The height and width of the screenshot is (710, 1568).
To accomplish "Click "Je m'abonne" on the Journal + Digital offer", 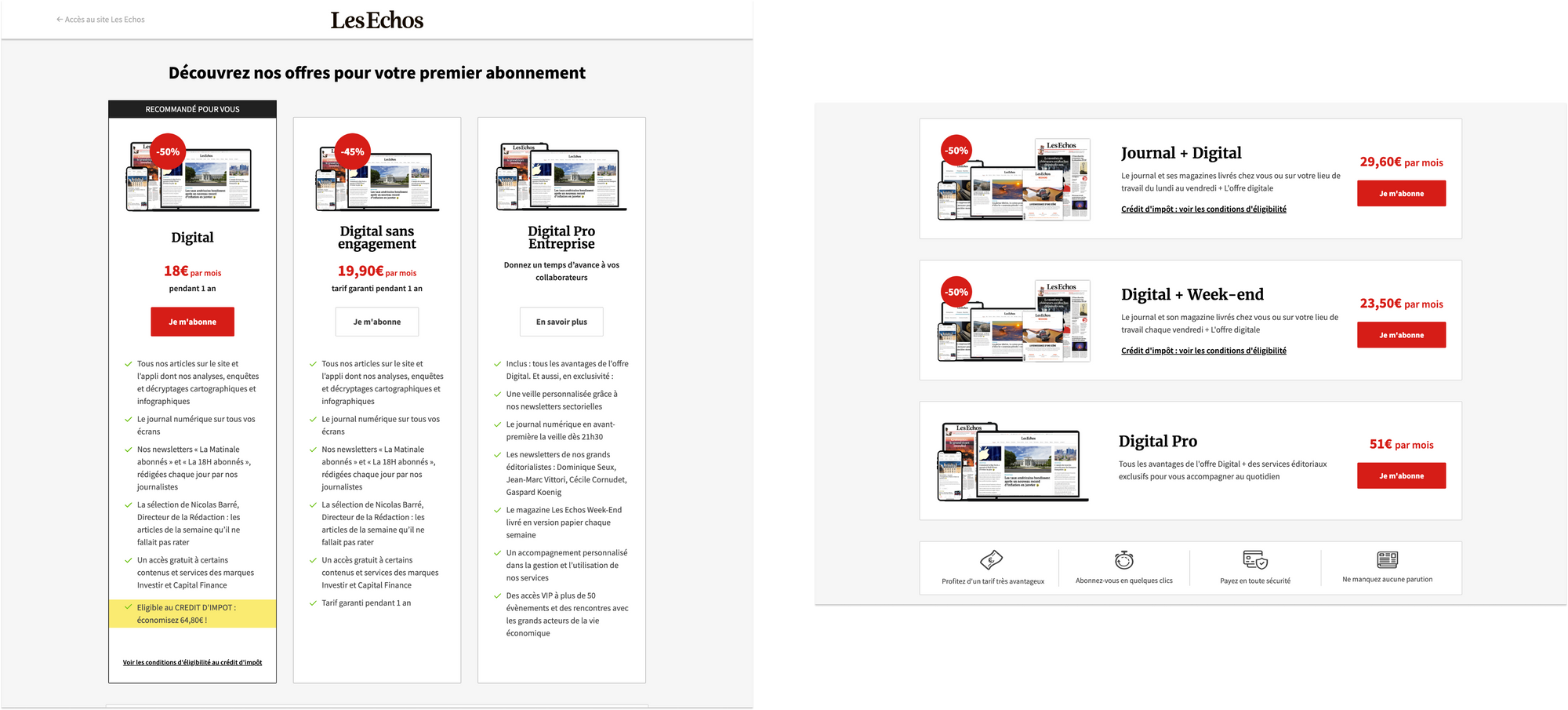I will tap(1401, 193).
